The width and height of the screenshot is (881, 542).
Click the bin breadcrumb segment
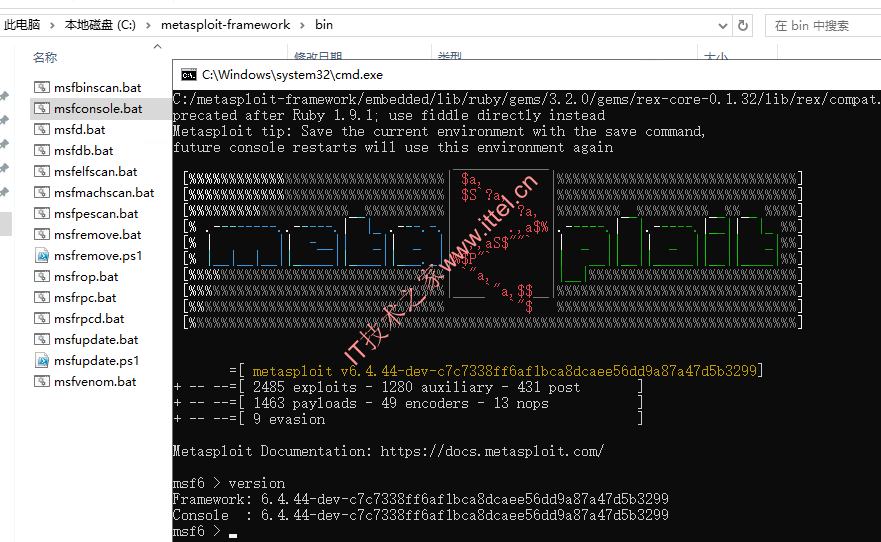(x=324, y=25)
